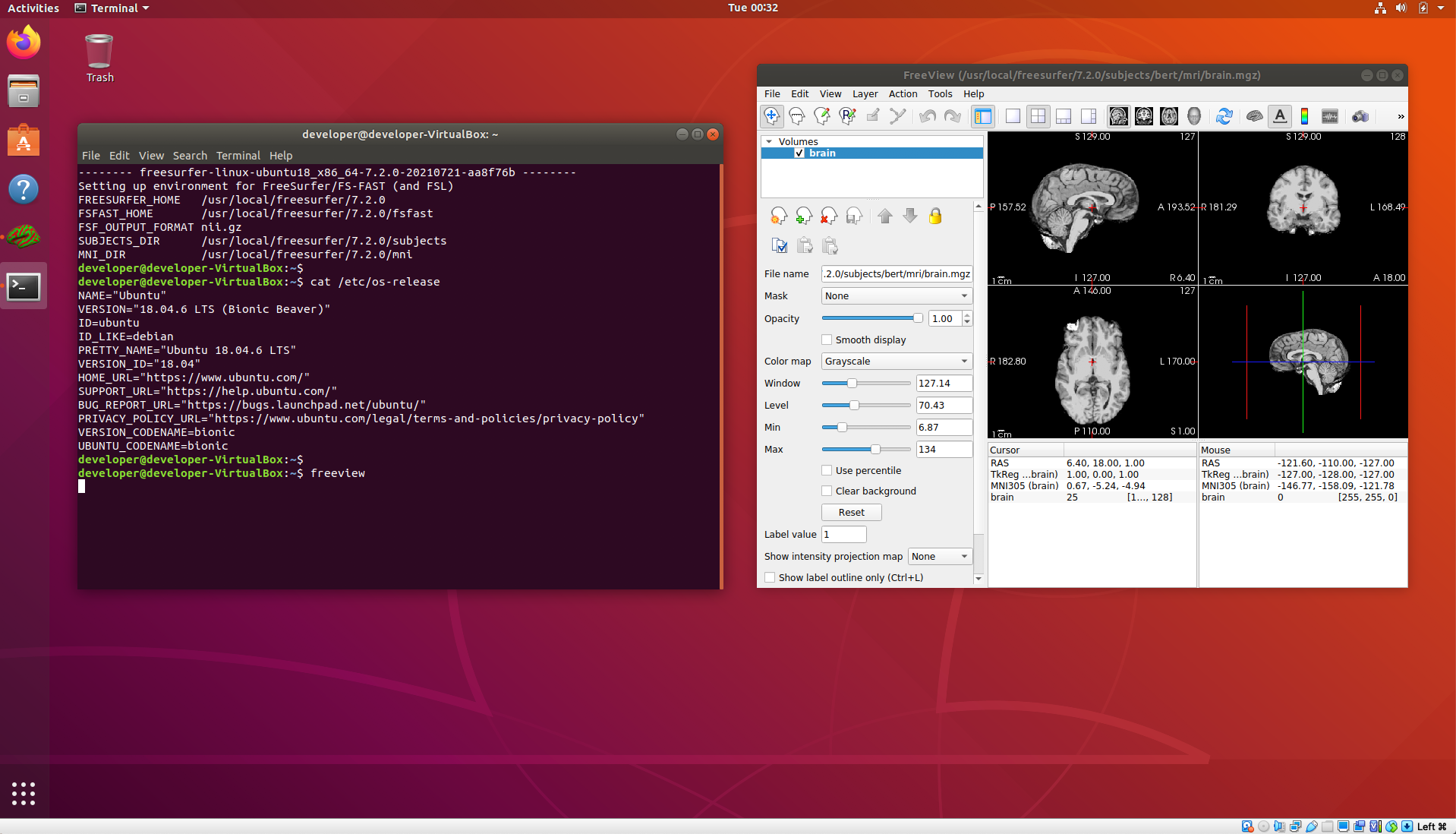Open the Layer menu in FreeView
The height and width of the screenshot is (834, 1456).
865,94
